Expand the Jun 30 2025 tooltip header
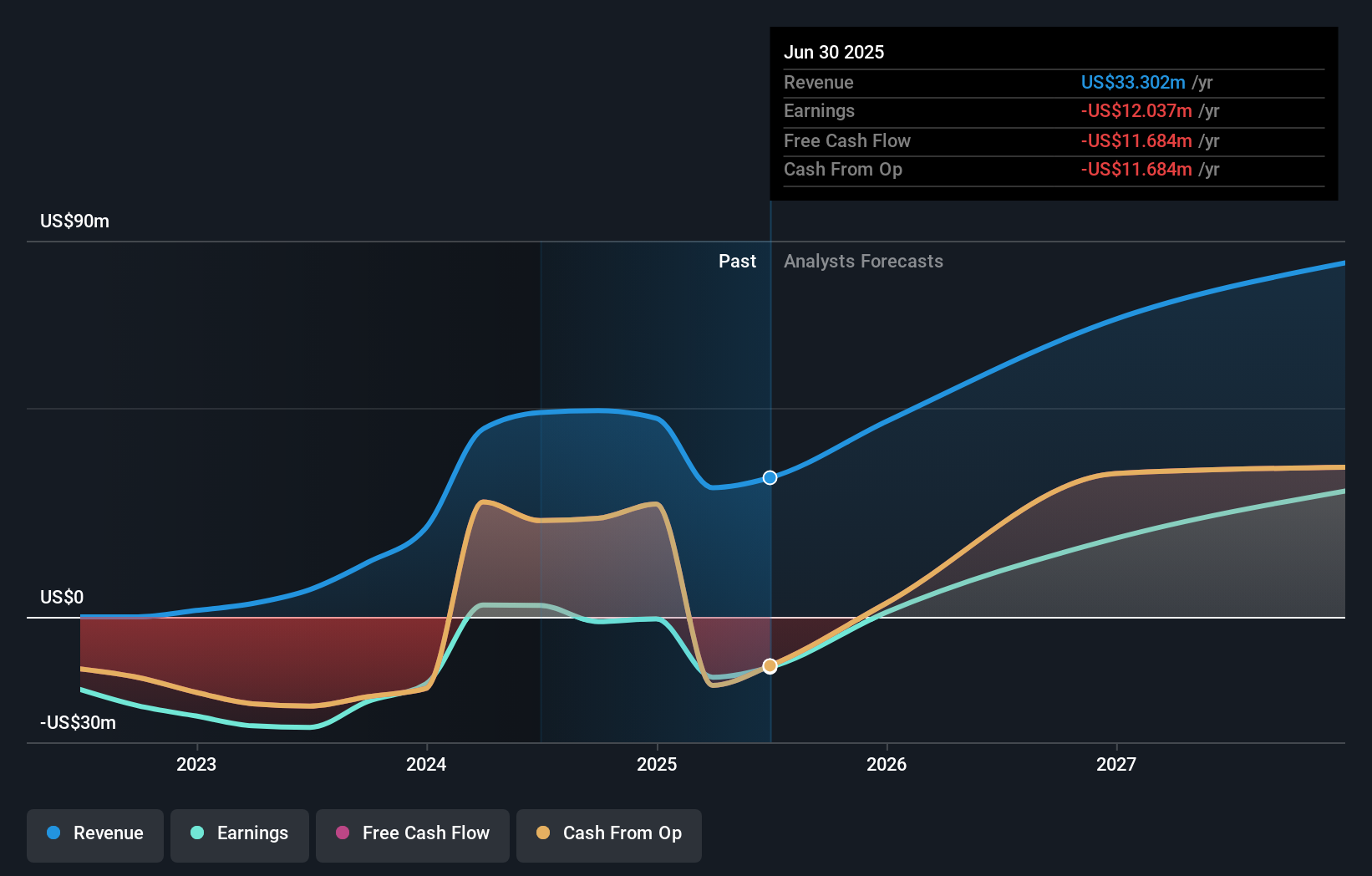Image resolution: width=1372 pixels, height=876 pixels. (834, 52)
